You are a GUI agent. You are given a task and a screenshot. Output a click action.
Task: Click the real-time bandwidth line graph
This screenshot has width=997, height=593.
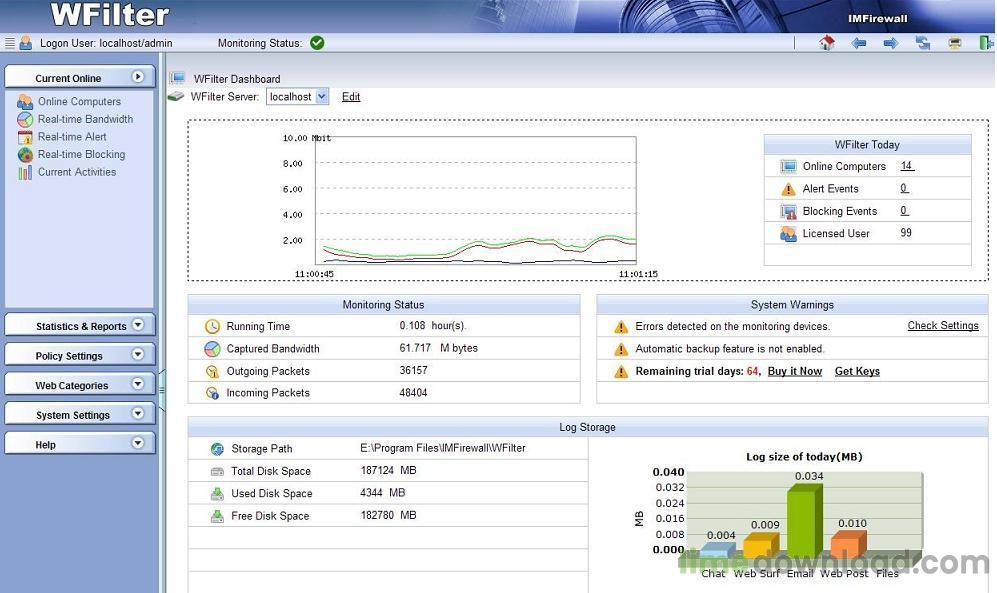[x=476, y=200]
